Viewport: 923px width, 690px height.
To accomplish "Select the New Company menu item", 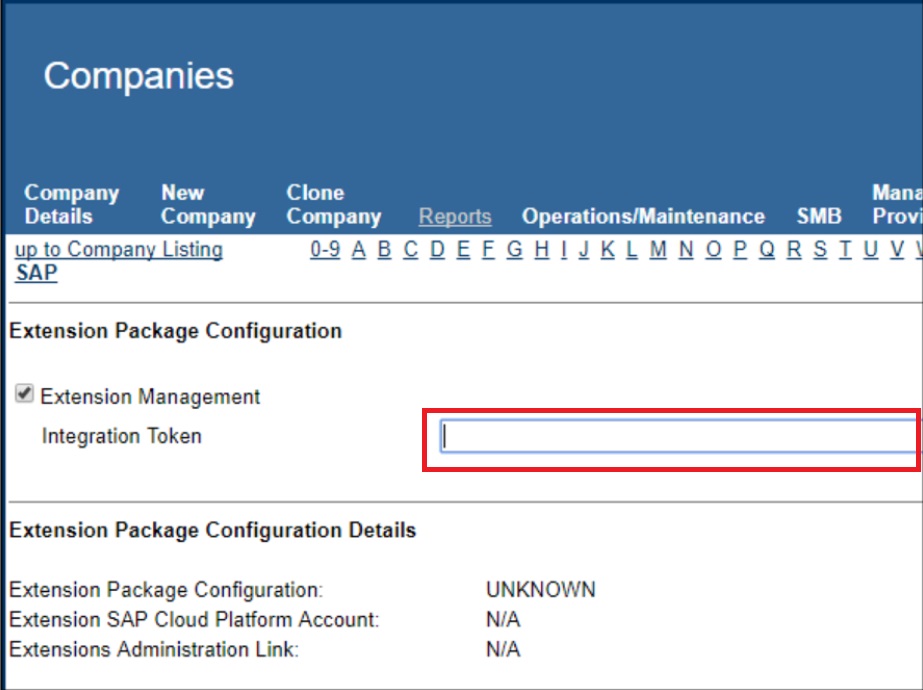I will pyautogui.click(x=208, y=205).
